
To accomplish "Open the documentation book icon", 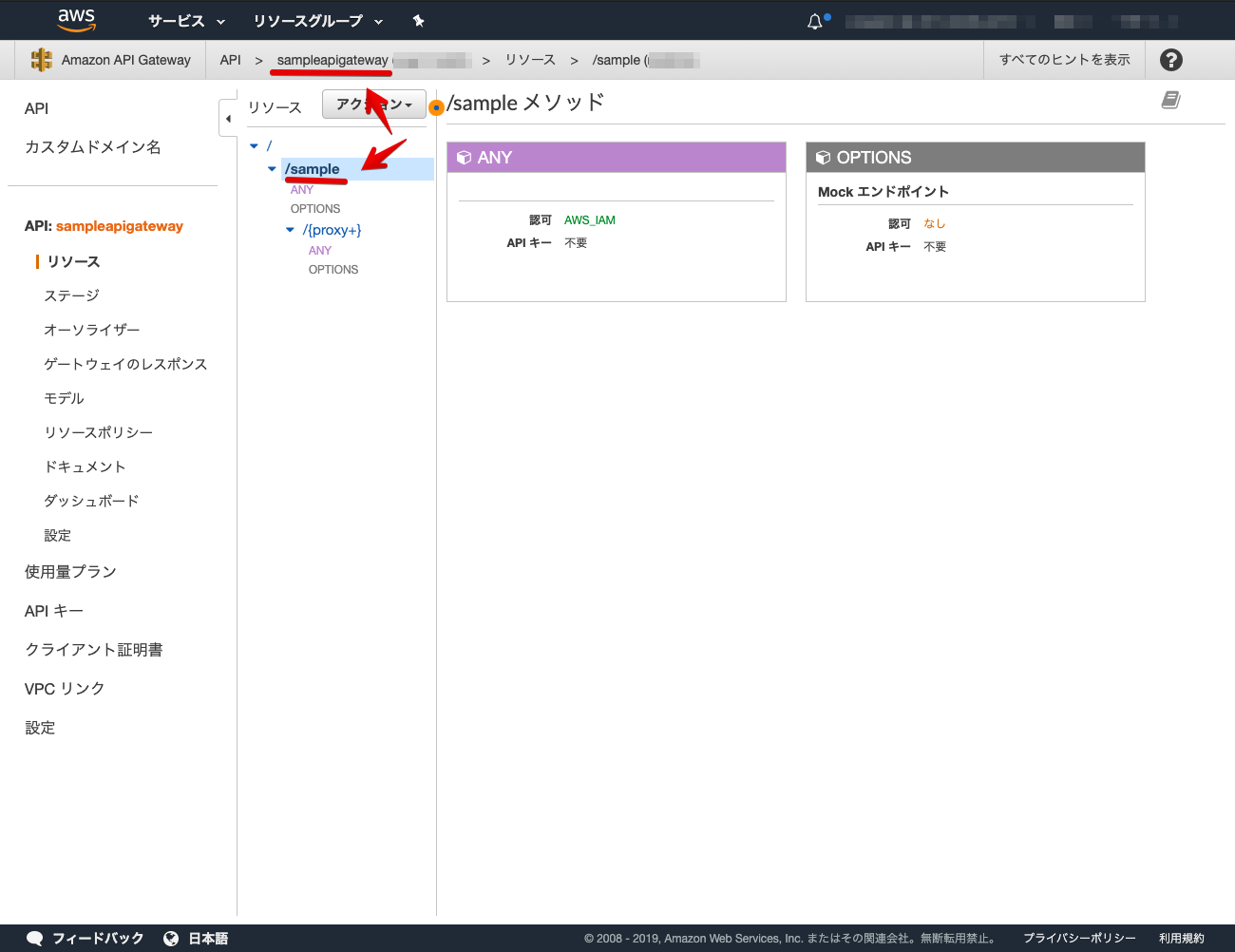I will click(1170, 100).
